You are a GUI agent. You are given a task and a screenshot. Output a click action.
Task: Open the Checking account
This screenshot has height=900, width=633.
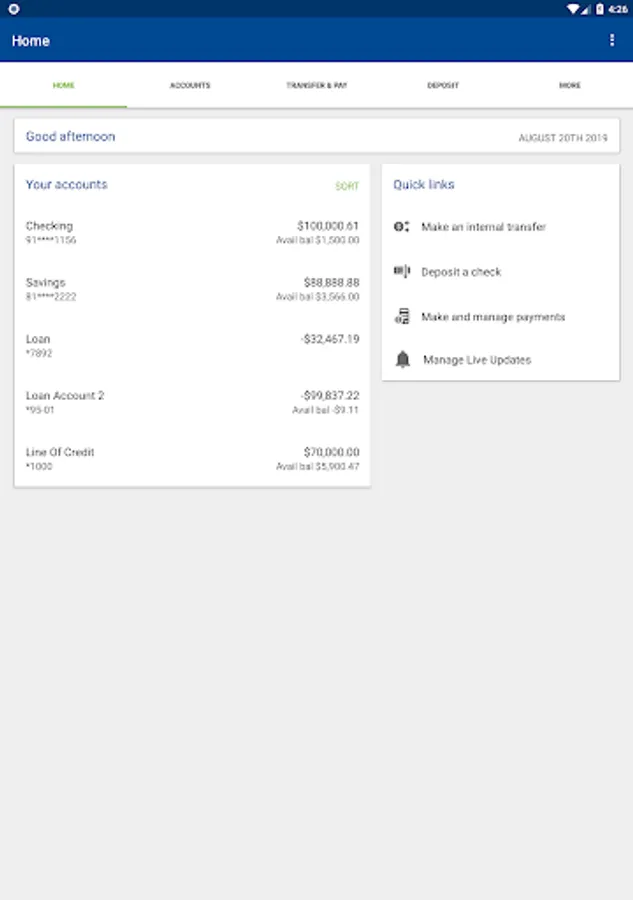tap(192, 233)
